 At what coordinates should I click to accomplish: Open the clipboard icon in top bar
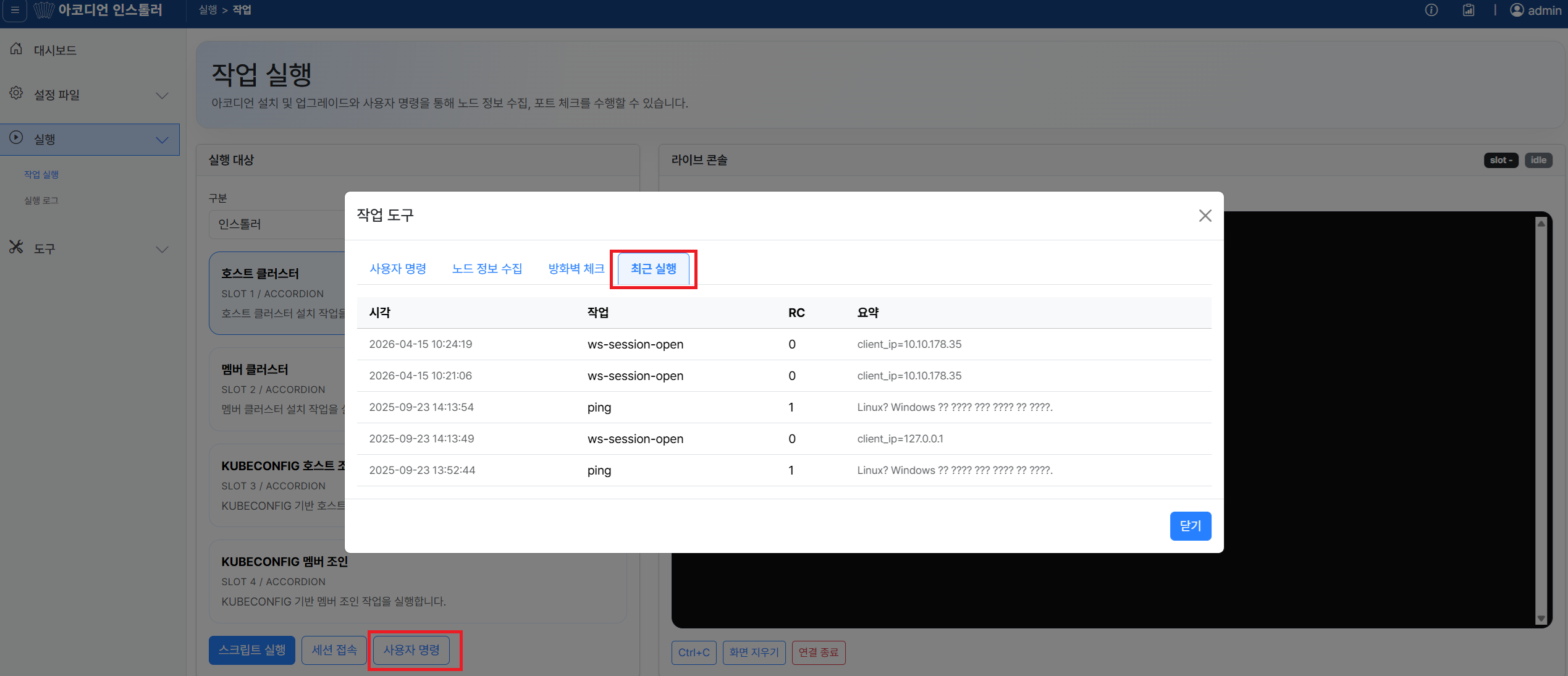click(x=1469, y=11)
